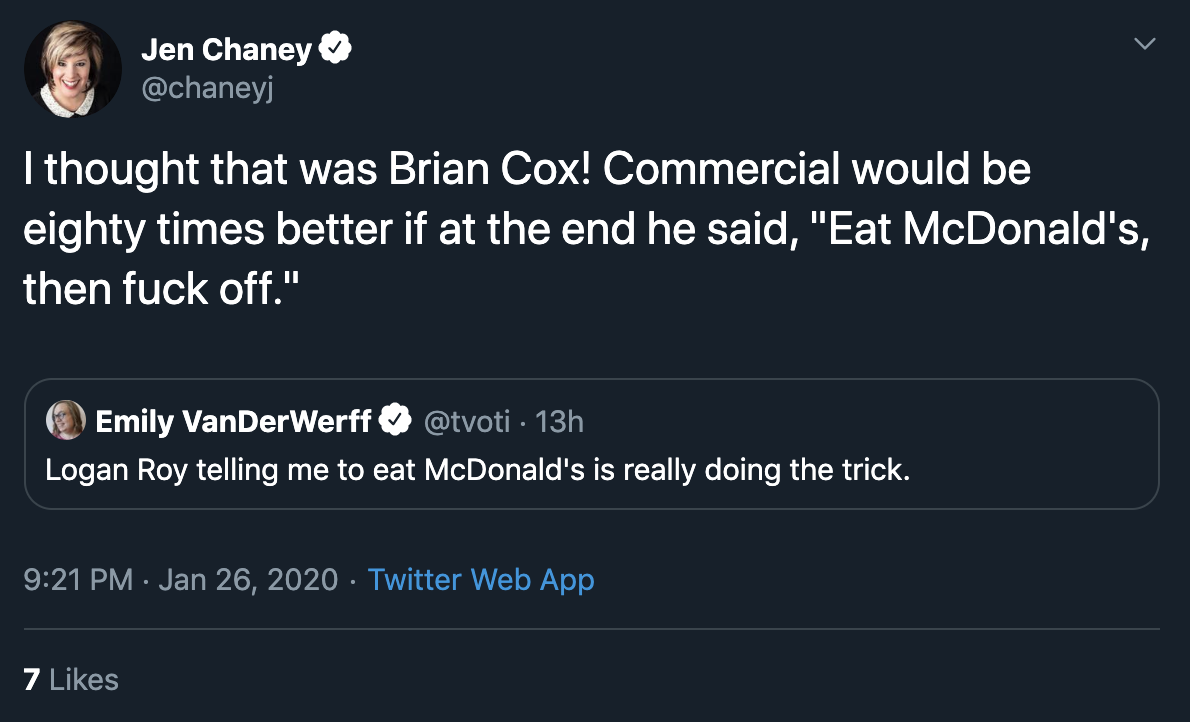Viewport: 1190px width, 722px height.
Task: Click the word "Commercial" in the tweet
Action: tap(722, 169)
